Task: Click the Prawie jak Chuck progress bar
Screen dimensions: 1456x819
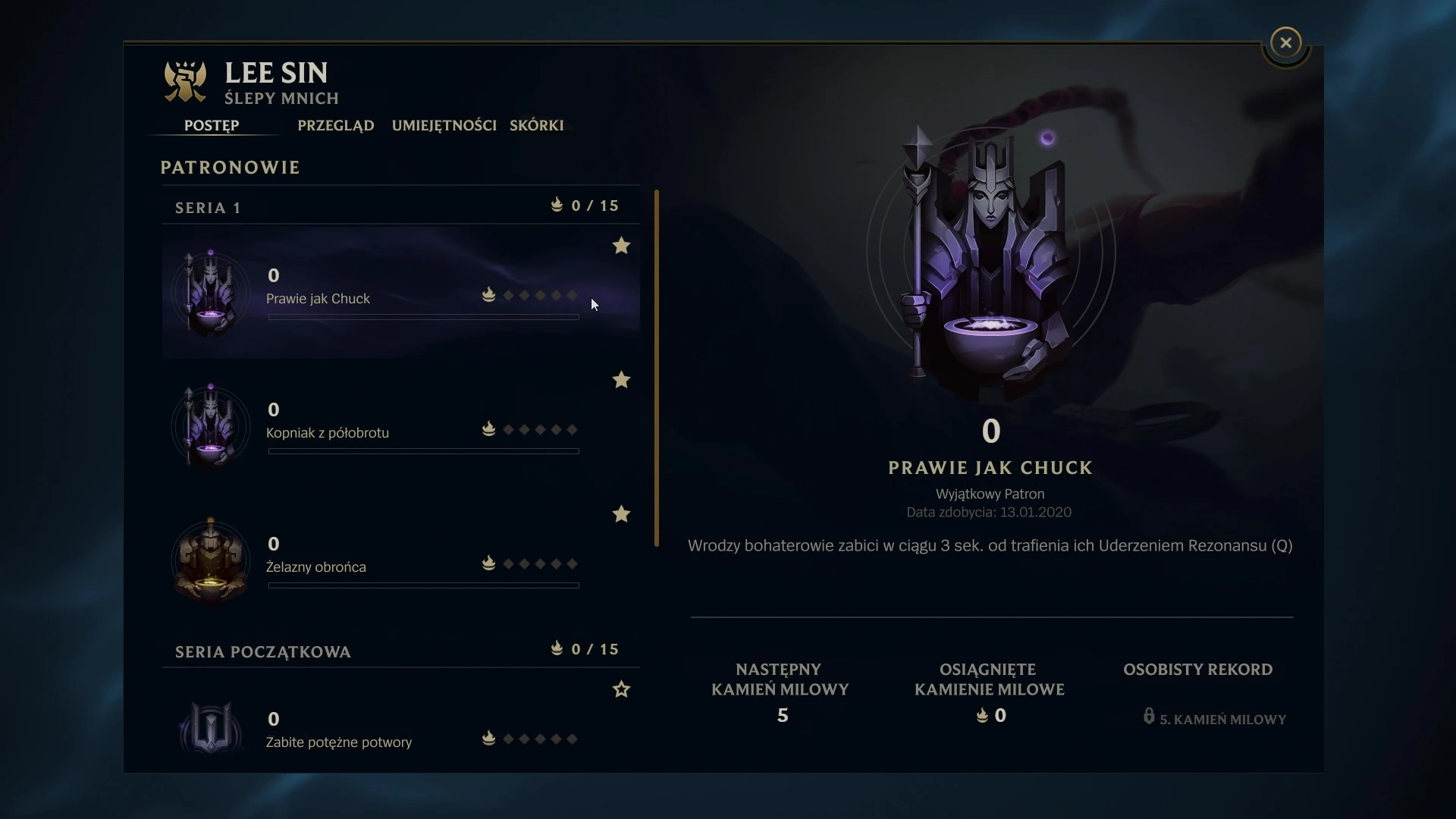Action: coord(423,317)
